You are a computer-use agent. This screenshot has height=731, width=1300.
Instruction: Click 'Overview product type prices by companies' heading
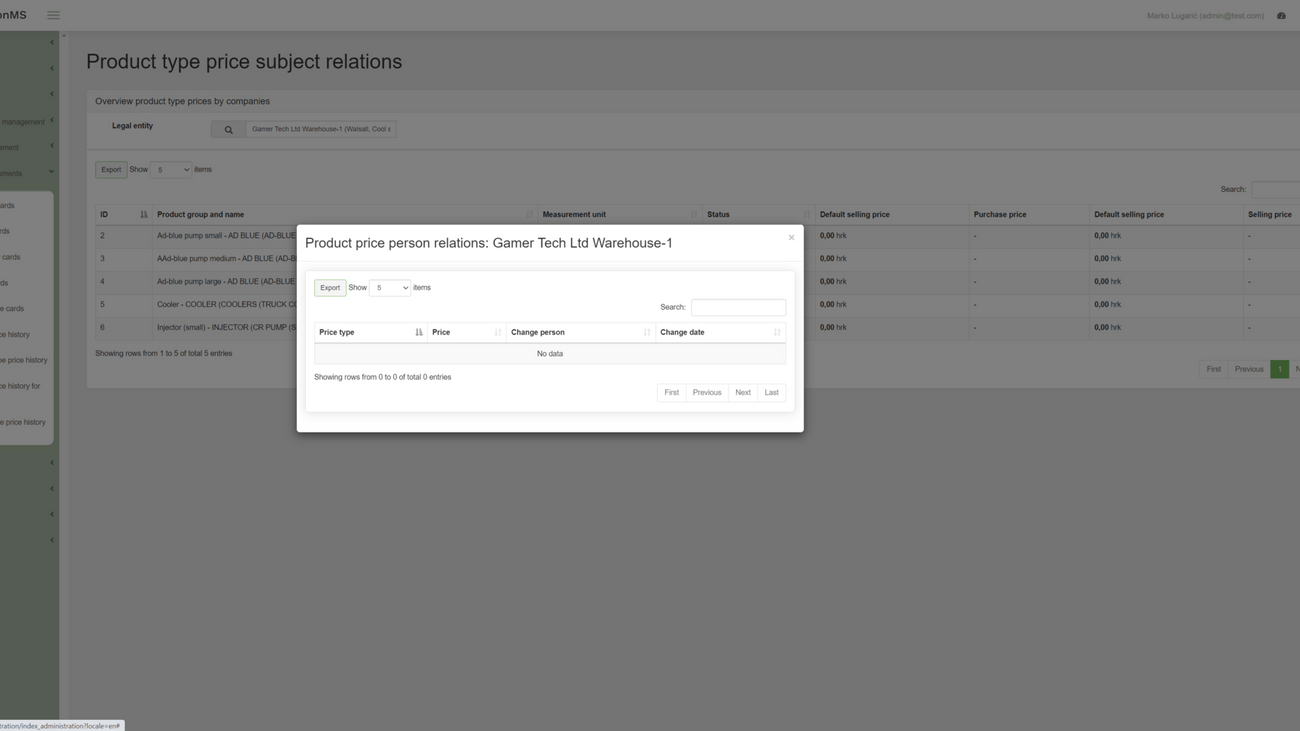pos(182,101)
